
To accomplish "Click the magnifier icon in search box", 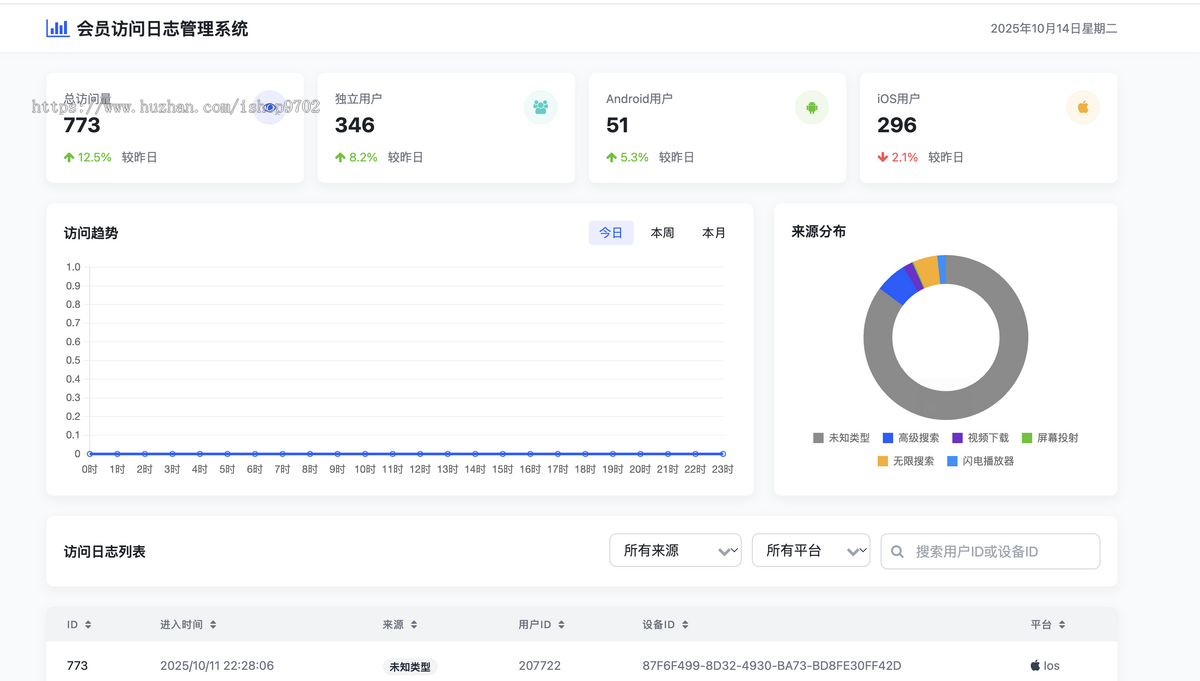I will click(x=897, y=551).
